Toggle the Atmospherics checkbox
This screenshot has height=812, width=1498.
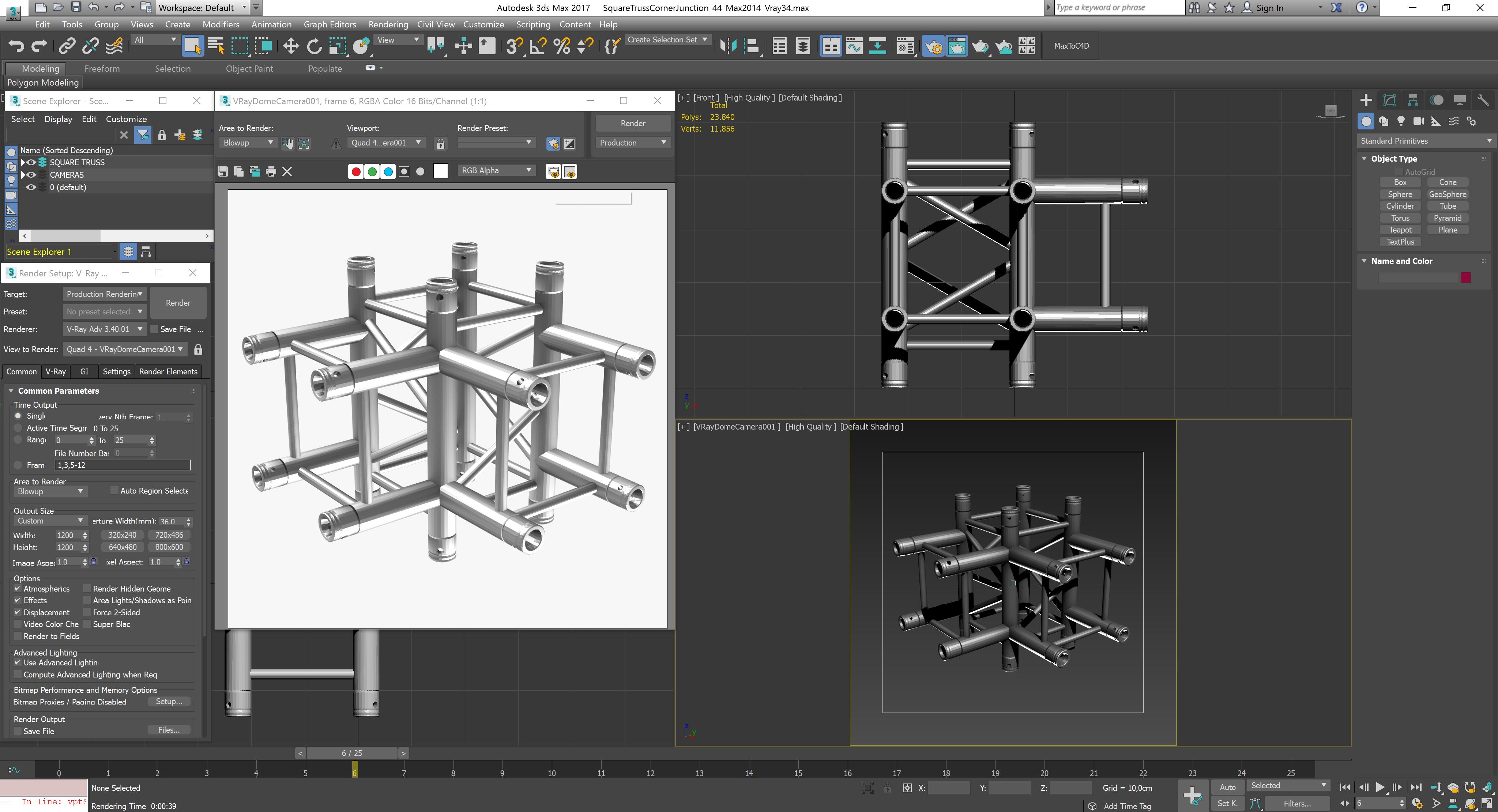pos(18,589)
